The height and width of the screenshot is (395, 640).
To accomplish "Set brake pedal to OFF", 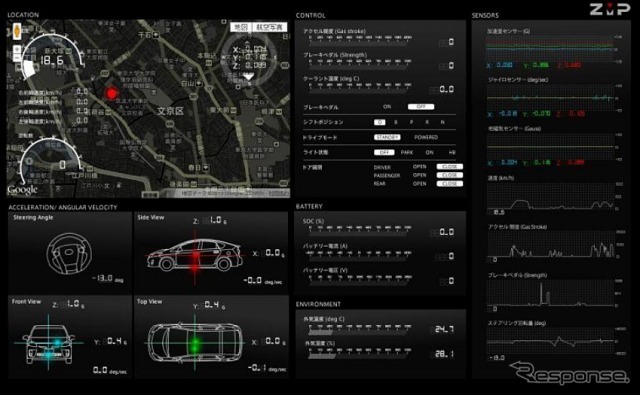I will pos(421,107).
